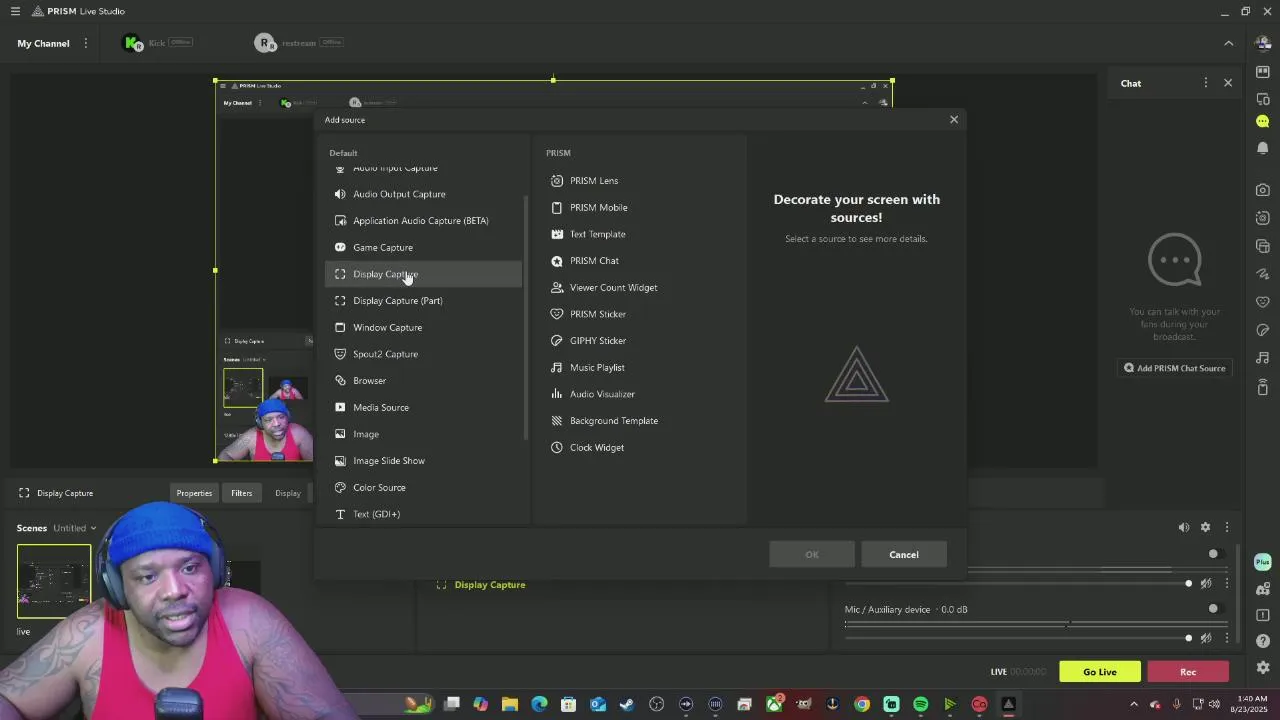Open the Filters tab
1280x720 pixels.
242,493
